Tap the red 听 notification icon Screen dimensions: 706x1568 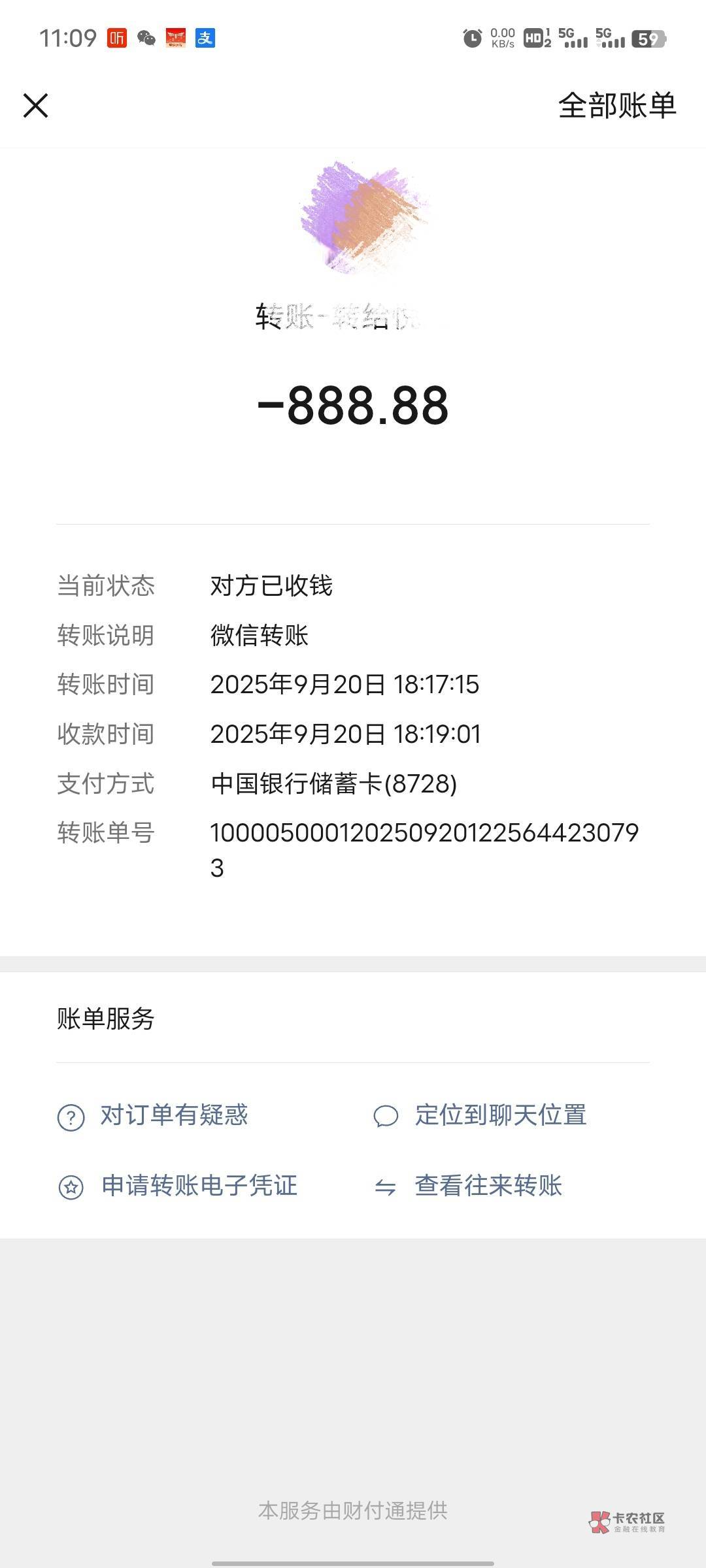pyautogui.click(x=117, y=39)
